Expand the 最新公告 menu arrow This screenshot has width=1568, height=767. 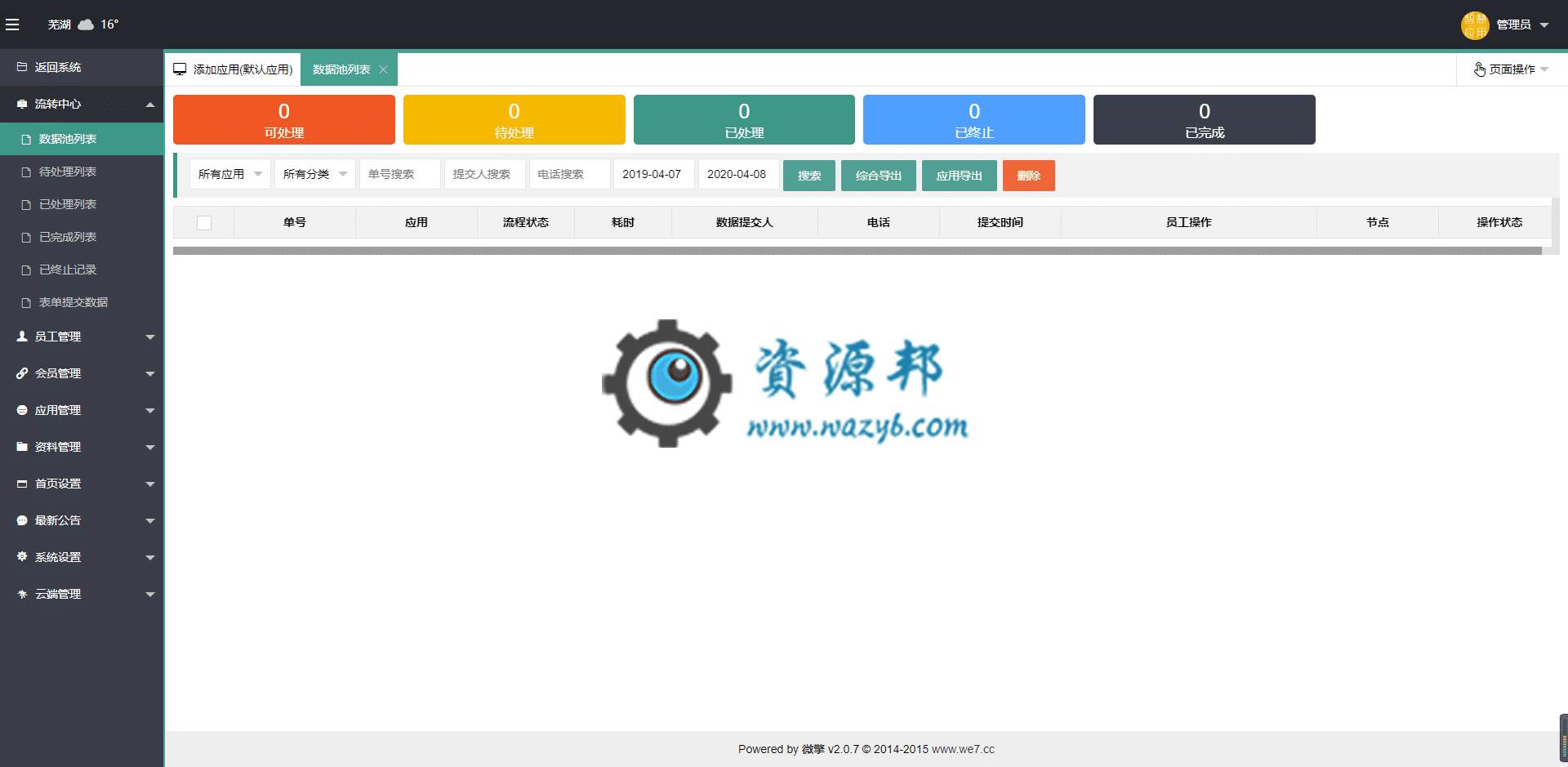[150, 520]
